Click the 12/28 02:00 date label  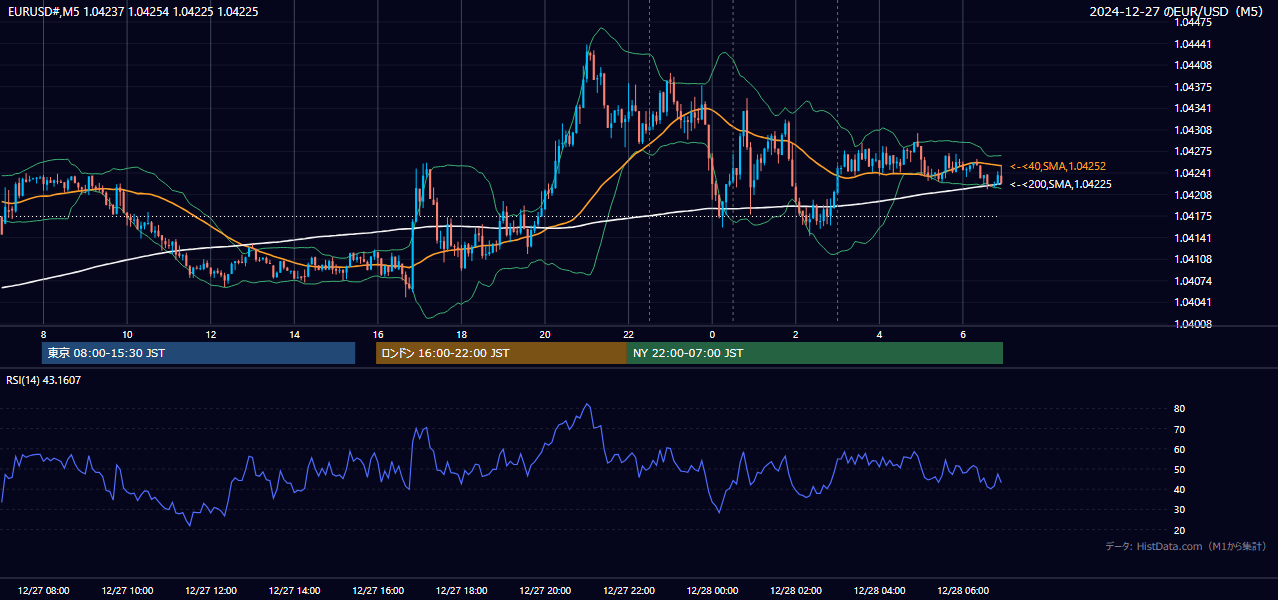tap(795, 591)
